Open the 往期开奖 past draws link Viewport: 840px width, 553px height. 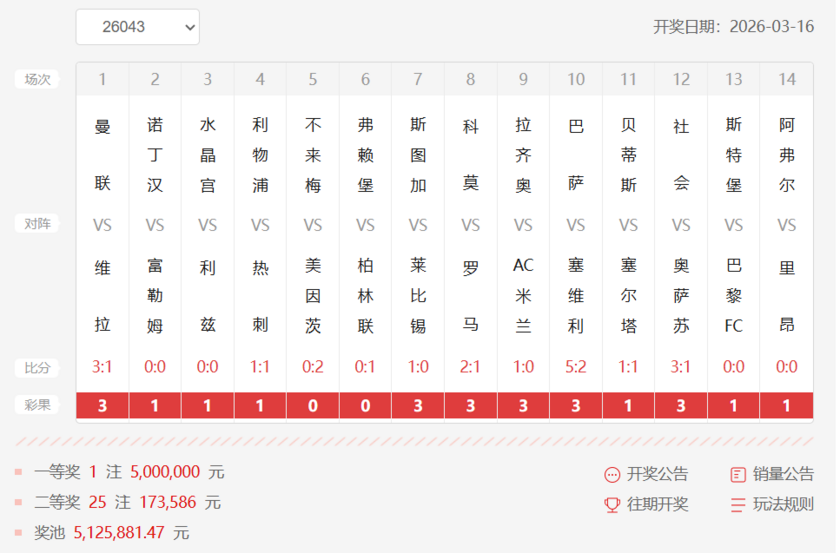(x=657, y=504)
